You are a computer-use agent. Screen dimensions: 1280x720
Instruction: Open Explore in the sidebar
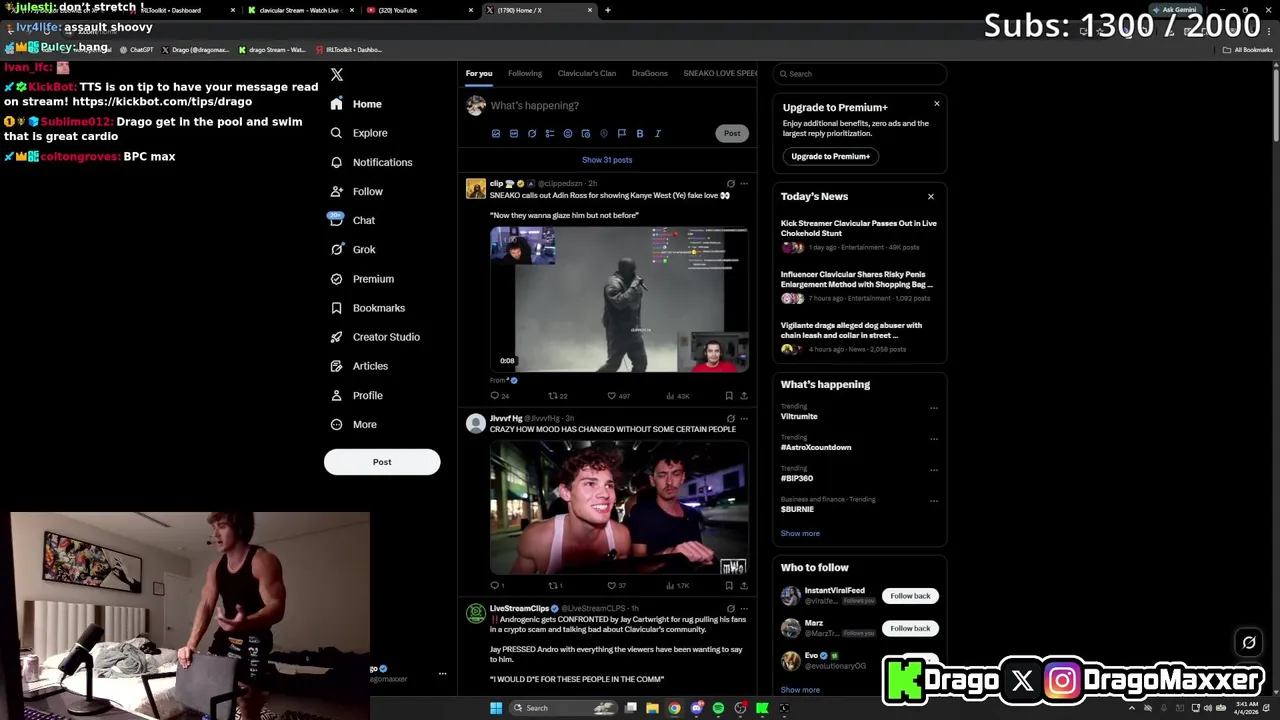[359, 133]
